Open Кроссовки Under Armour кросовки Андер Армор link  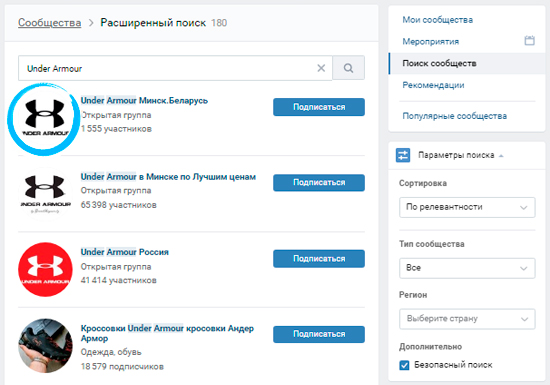point(167,333)
